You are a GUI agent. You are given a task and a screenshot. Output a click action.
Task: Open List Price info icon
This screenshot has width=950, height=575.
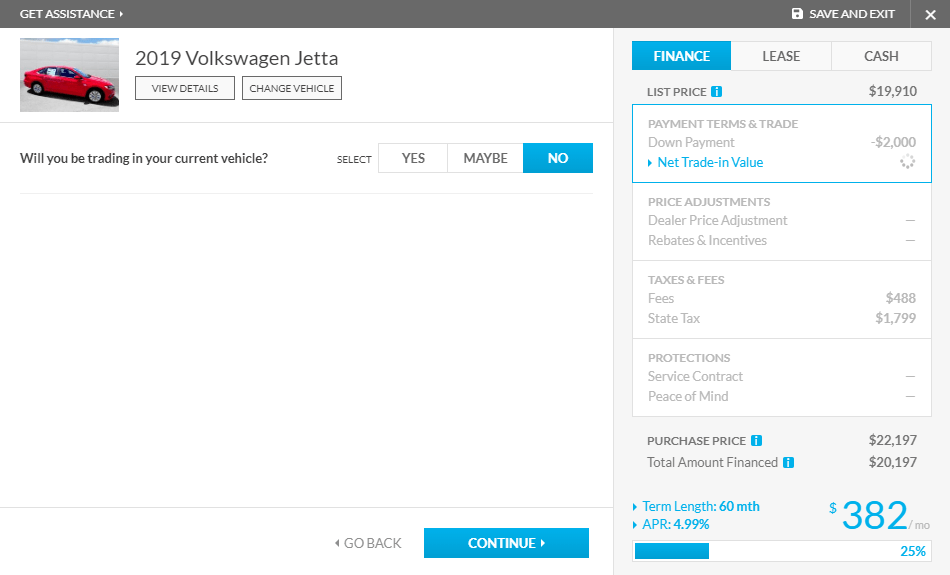point(716,91)
